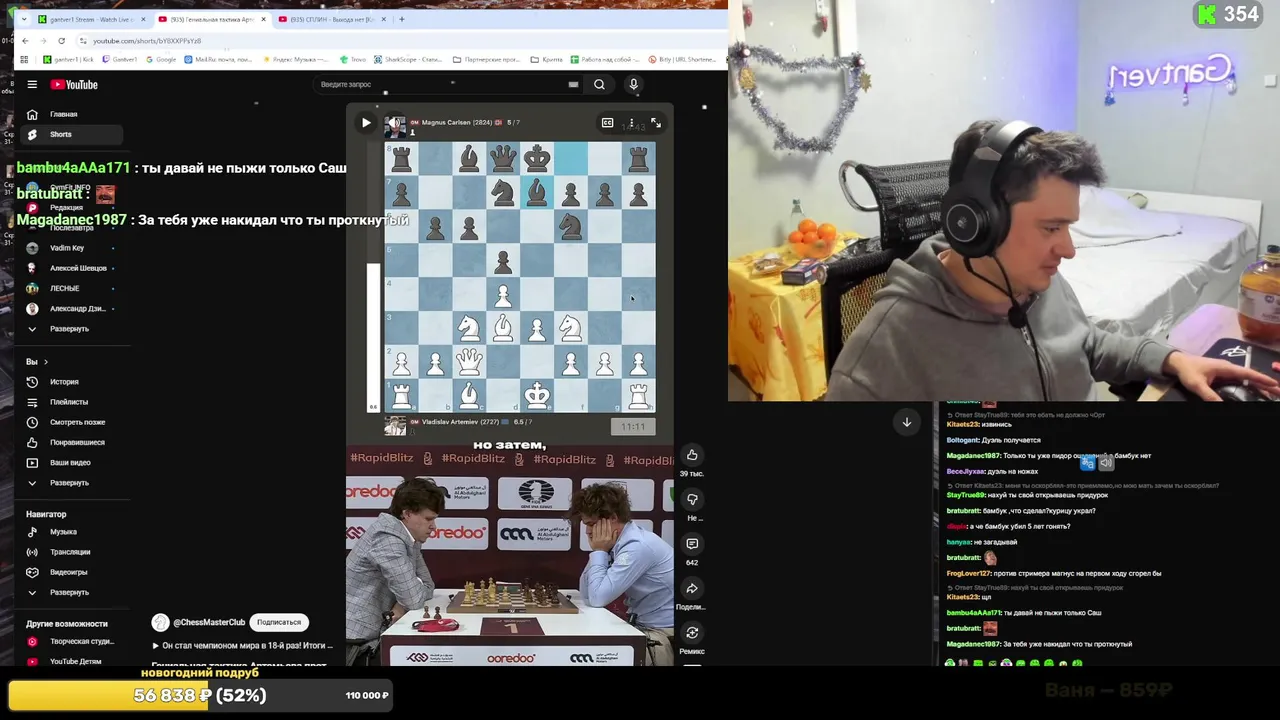1280x720 pixels.
Task: Open the Shorts three-dot options menu
Action: click(x=631, y=123)
